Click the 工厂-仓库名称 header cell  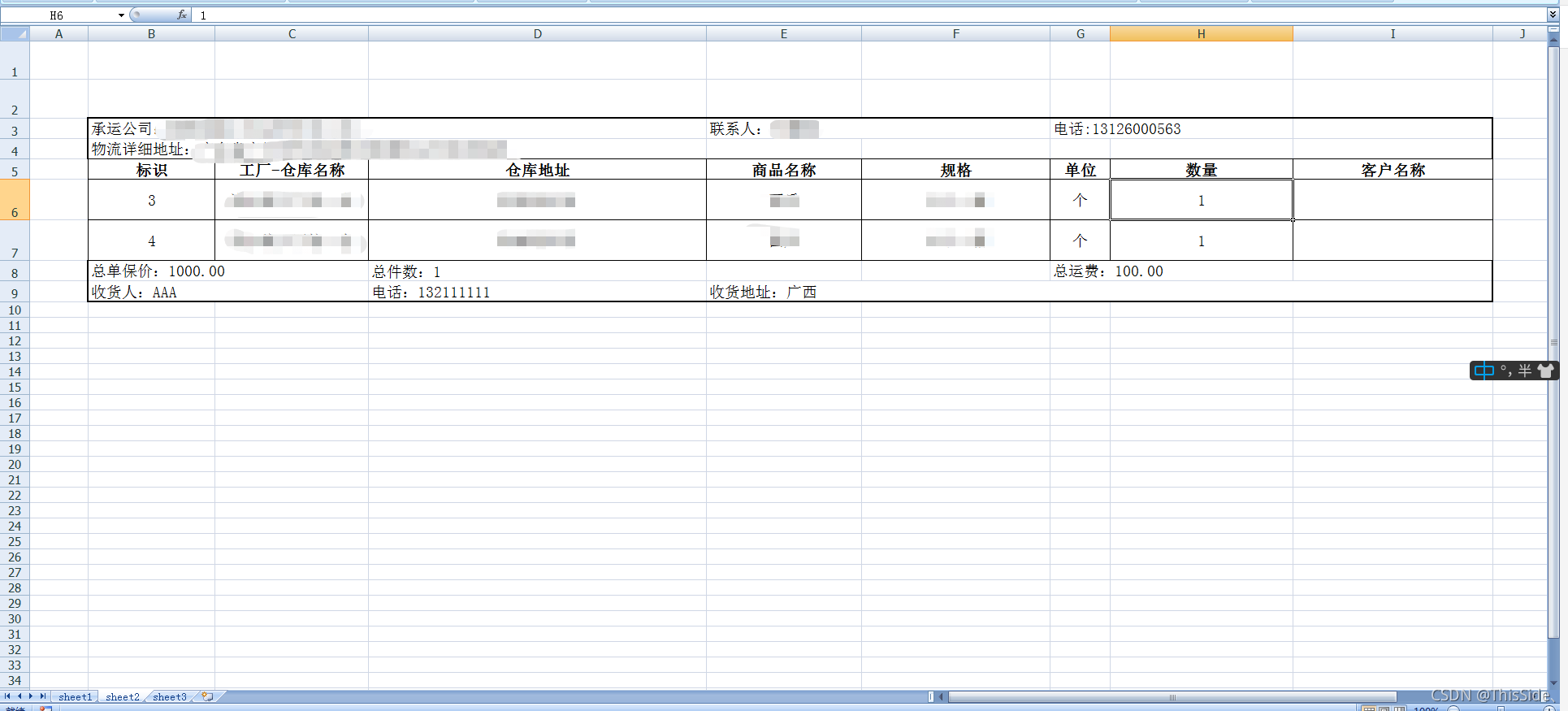292,170
